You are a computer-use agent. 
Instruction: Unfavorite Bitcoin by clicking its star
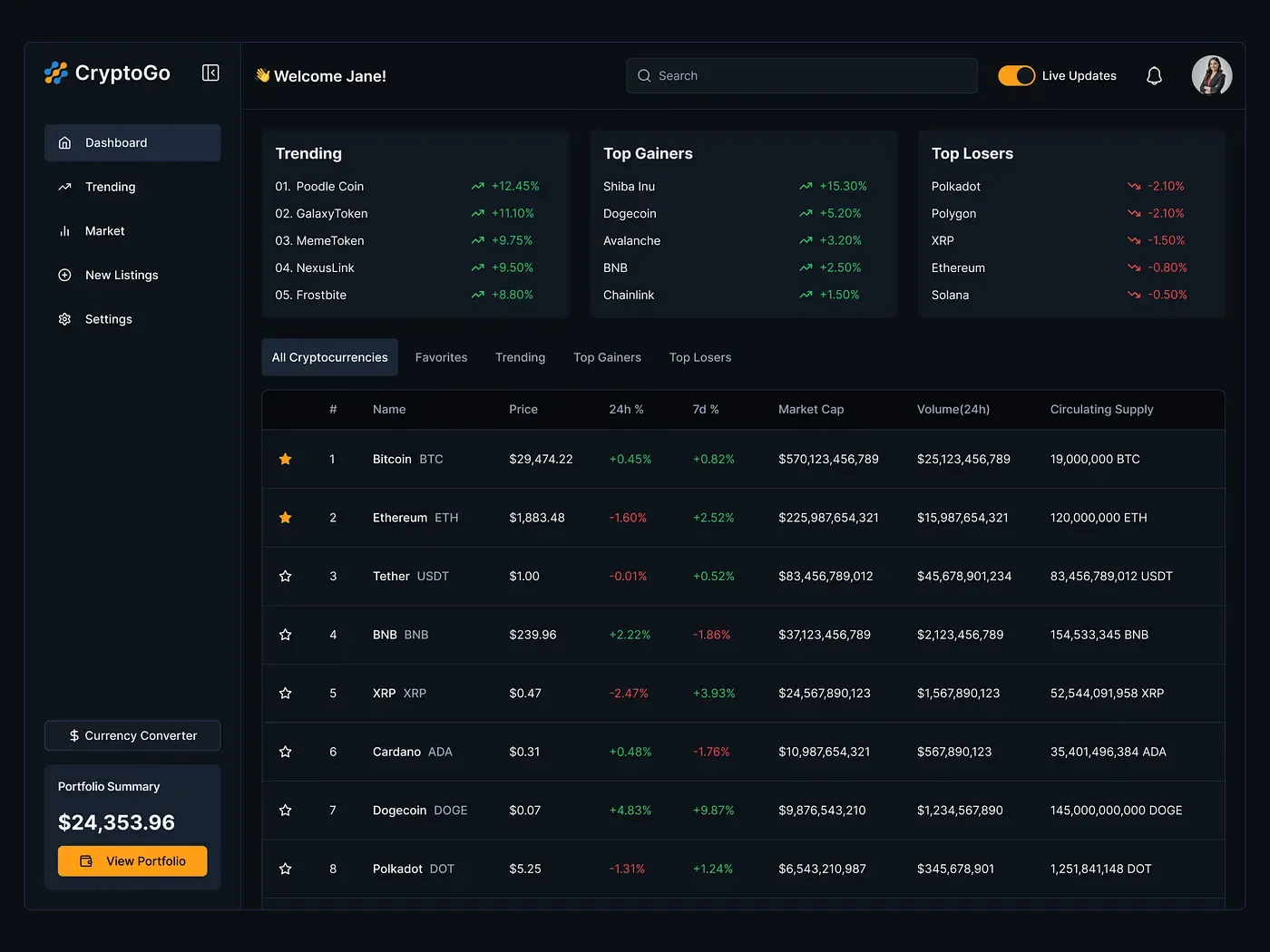286,459
